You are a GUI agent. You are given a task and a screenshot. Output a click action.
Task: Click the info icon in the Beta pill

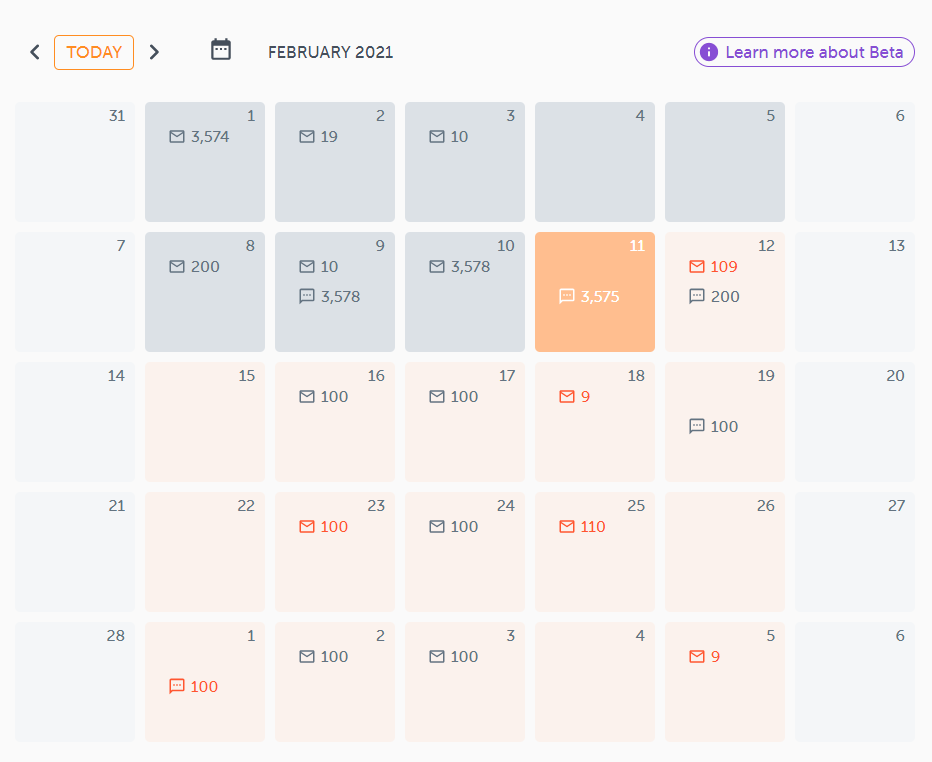click(x=710, y=52)
